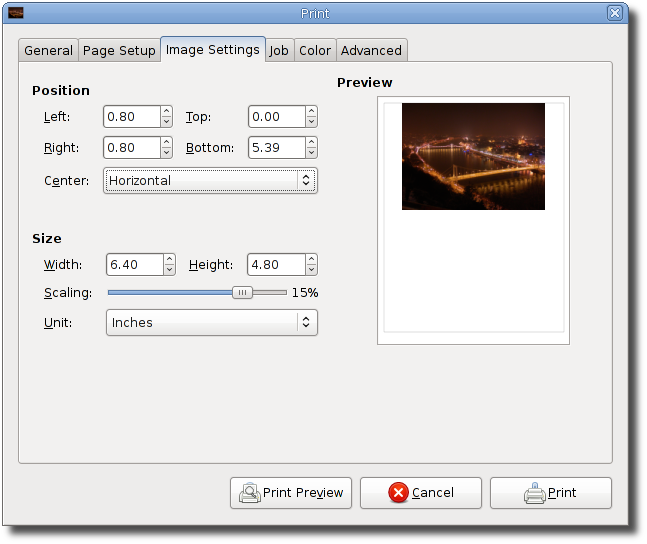
Task: Click the image in the Preview area
Action: [473, 156]
